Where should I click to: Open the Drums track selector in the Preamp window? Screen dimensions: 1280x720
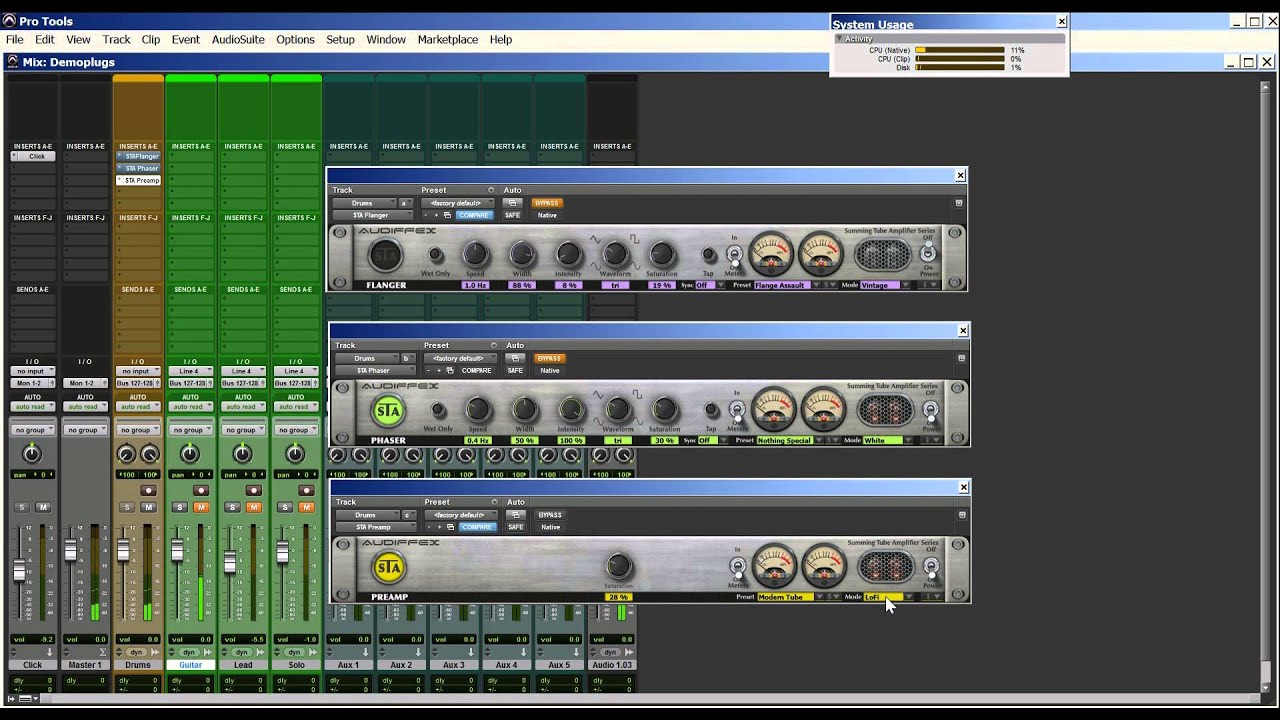(x=366, y=515)
